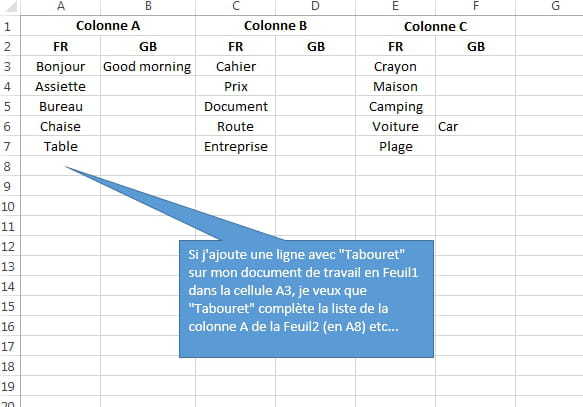
Task: Select row 8 header
Action: pyautogui.click(x=7, y=166)
